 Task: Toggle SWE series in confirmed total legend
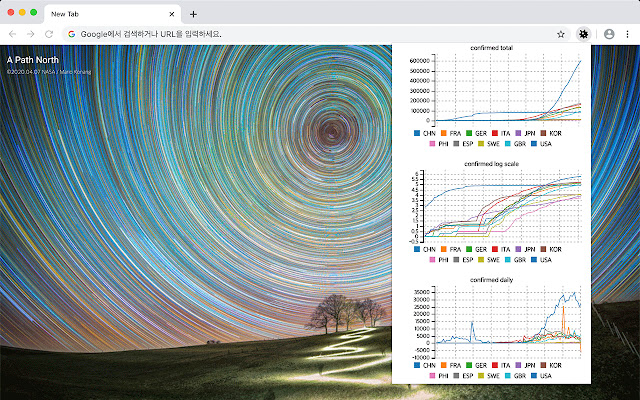pyautogui.click(x=489, y=144)
